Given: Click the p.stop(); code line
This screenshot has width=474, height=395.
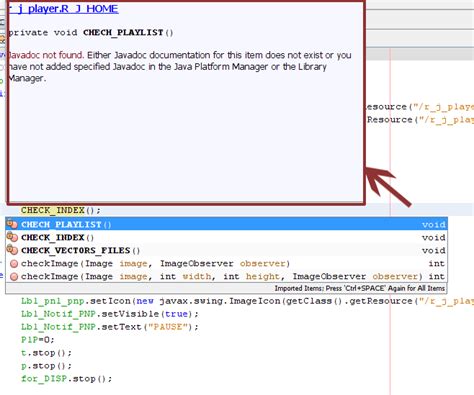Looking at the screenshot, I should 46,366.
